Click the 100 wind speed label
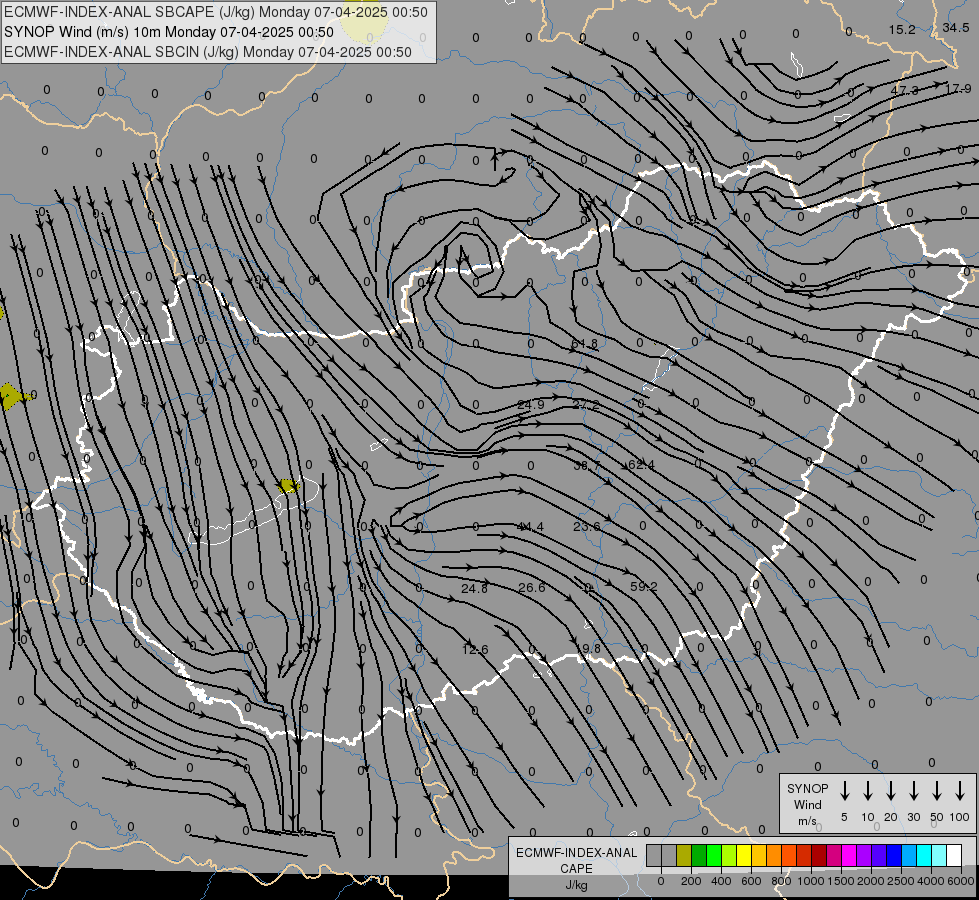The width and height of the screenshot is (979, 900). click(x=960, y=817)
